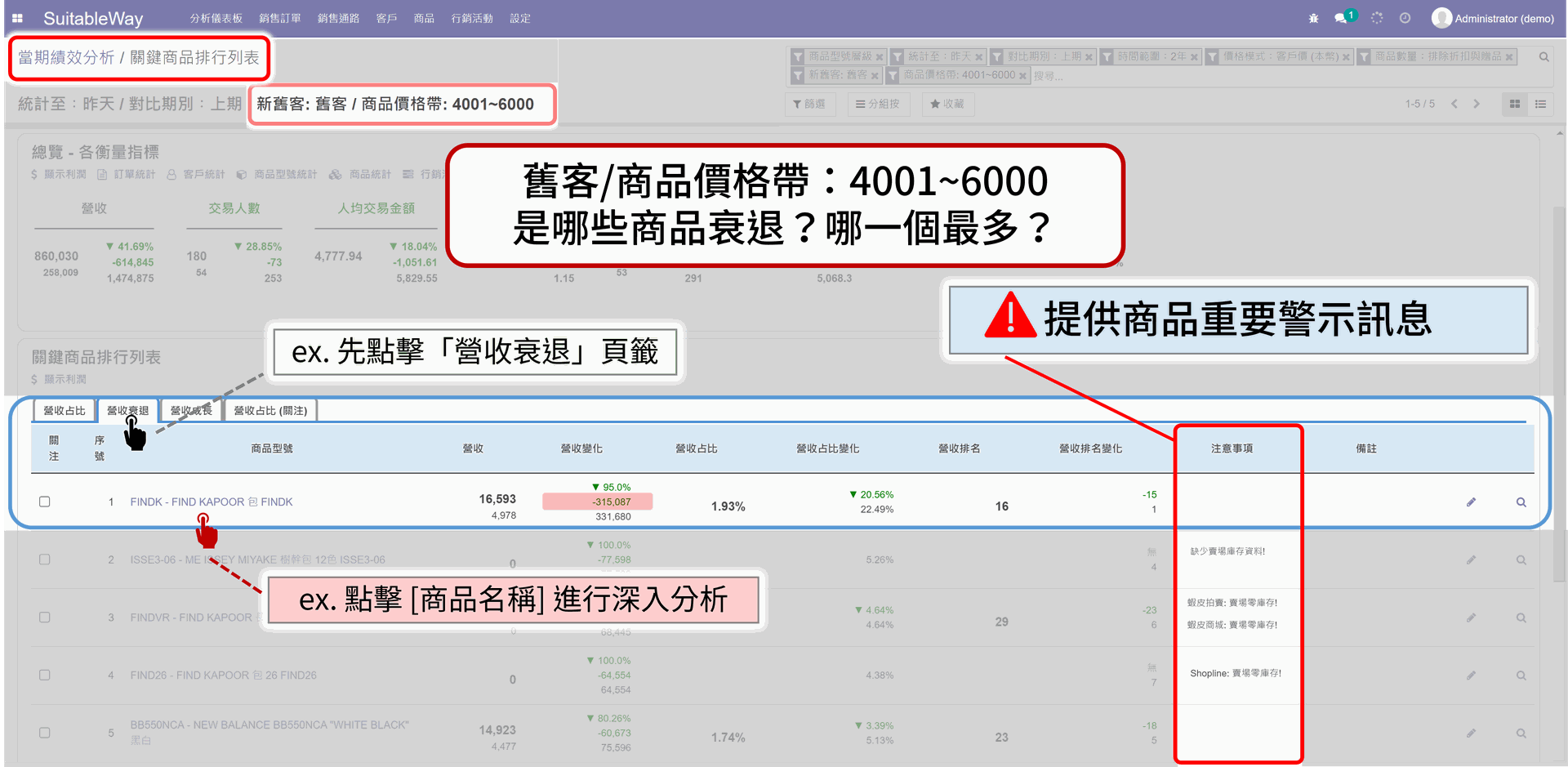
Task: Open the 客戶 menu
Action: (x=386, y=18)
